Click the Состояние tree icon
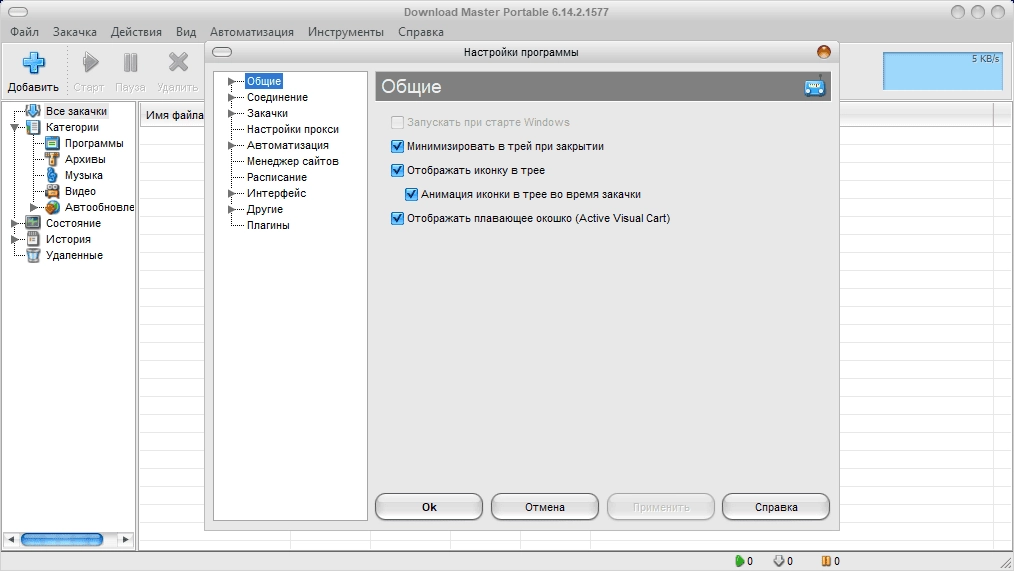Image resolution: width=1014 pixels, height=571 pixels. pyautogui.click(x=33, y=223)
